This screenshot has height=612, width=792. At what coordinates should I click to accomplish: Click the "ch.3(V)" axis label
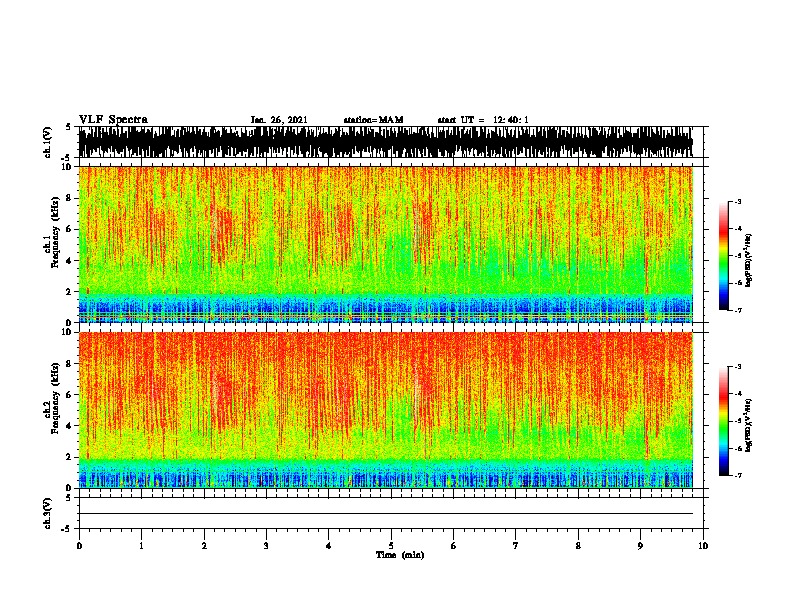(47, 513)
